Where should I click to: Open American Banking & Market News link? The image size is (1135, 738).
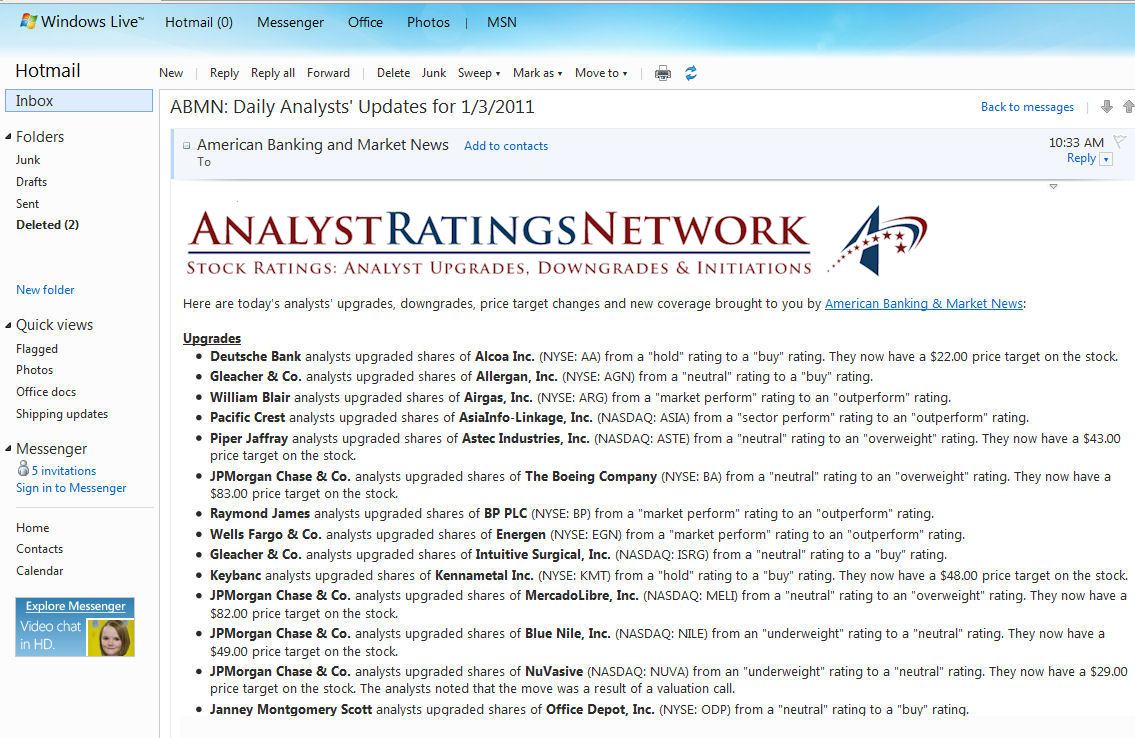point(924,304)
